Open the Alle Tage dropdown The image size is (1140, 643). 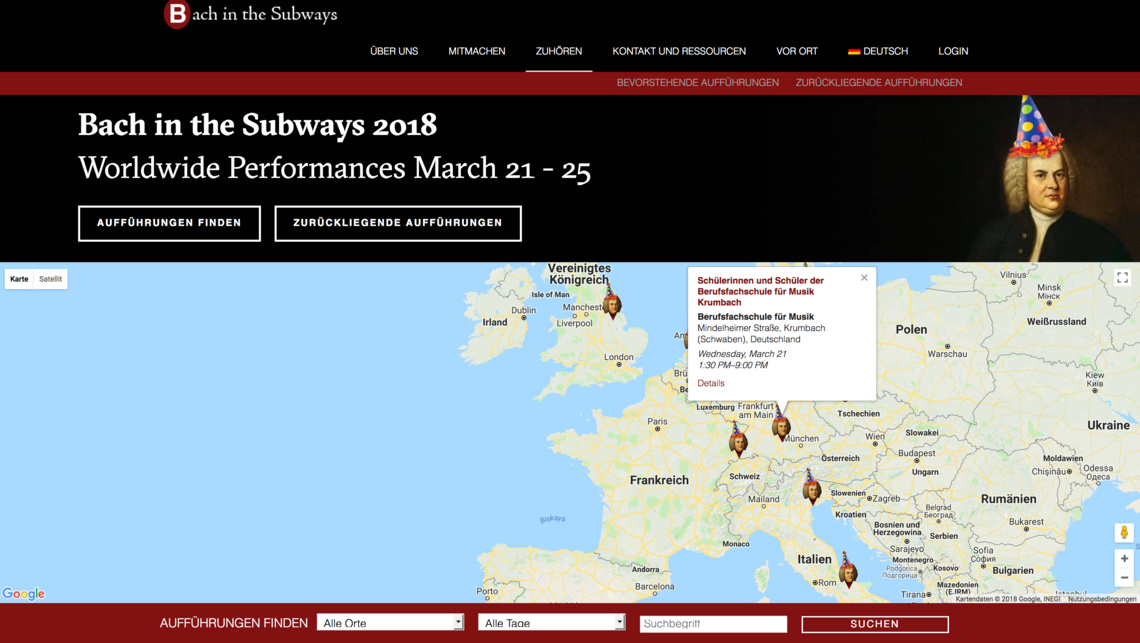click(x=552, y=623)
